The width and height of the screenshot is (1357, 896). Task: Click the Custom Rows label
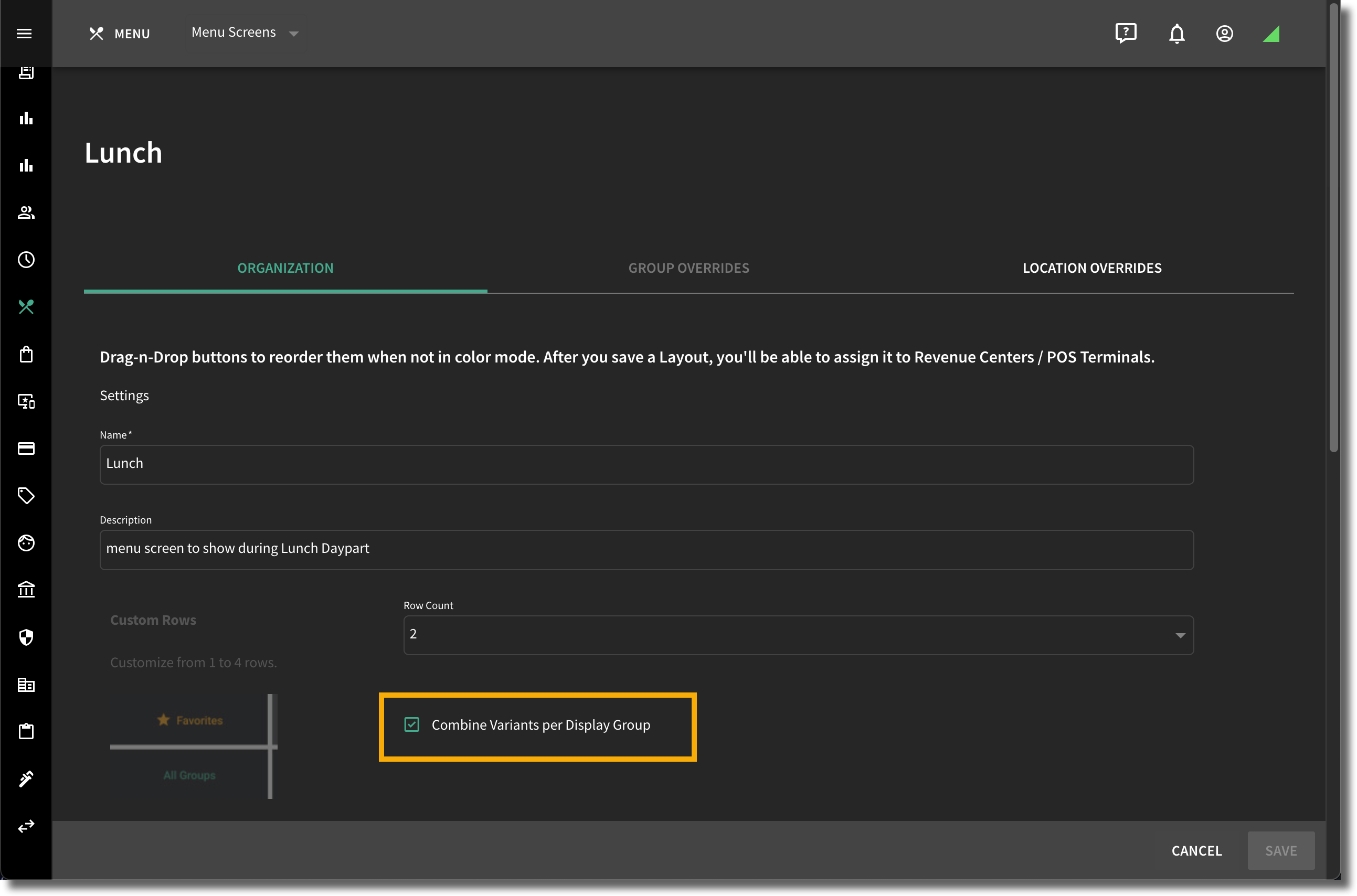click(x=153, y=620)
